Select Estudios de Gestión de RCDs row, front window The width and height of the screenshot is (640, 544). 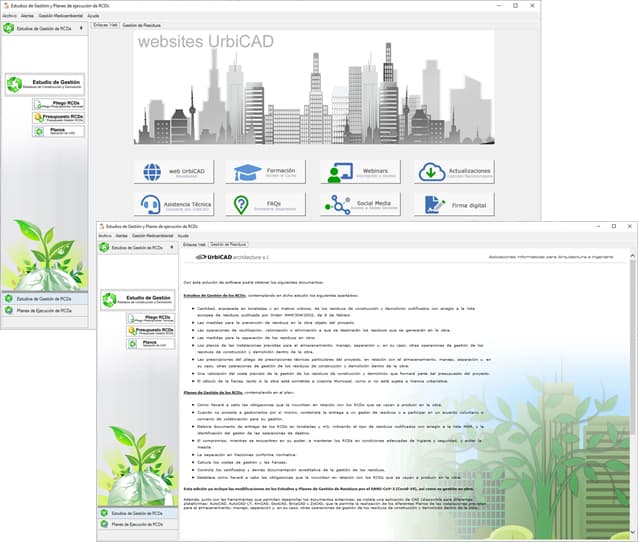click(138, 513)
